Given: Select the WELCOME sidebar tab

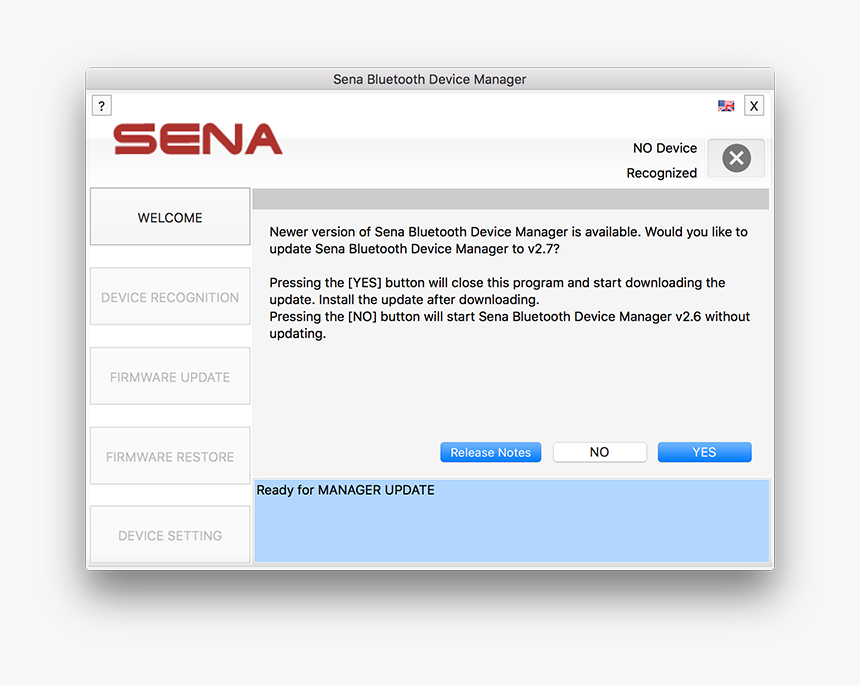Looking at the screenshot, I should [x=169, y=217].
